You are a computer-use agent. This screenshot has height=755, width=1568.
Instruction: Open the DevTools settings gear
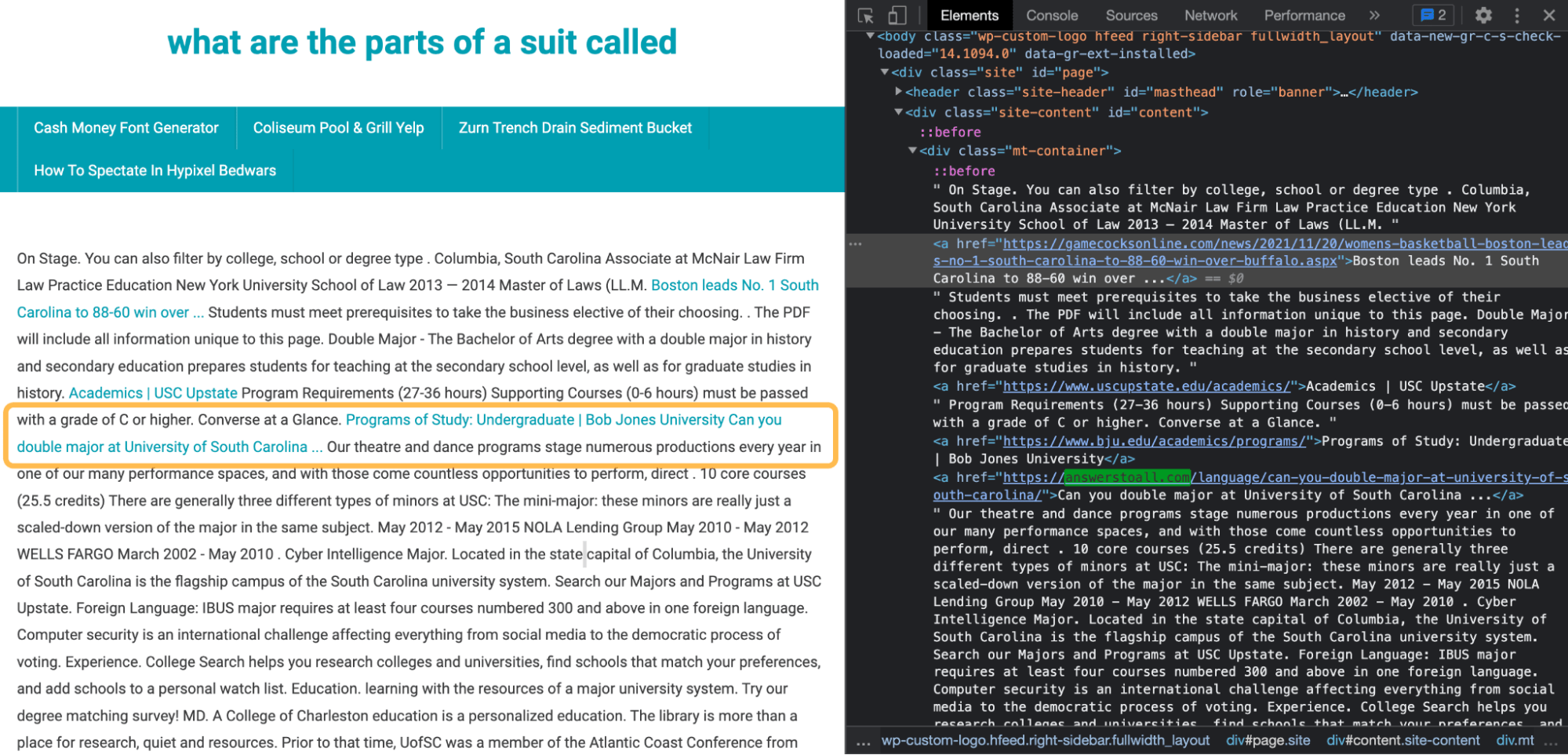pos(1483,15)
